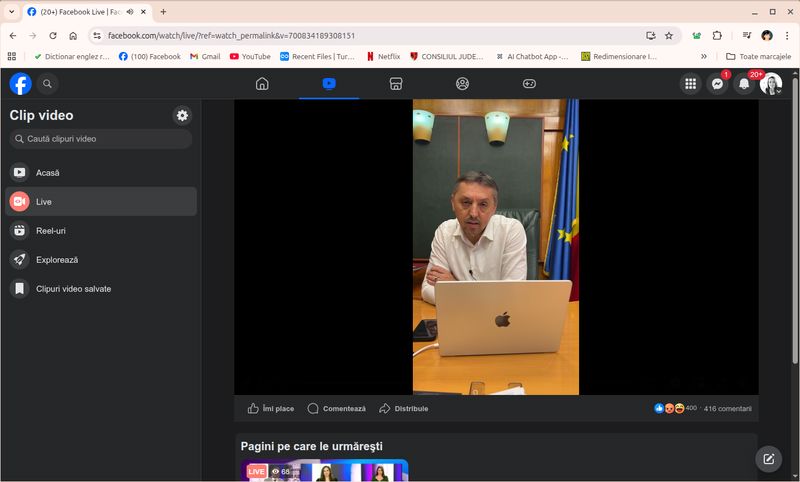This screenshot has width=800, height=482.
Task: Open Facebook Home icon in top navigation
Action: tap(262, 84)
